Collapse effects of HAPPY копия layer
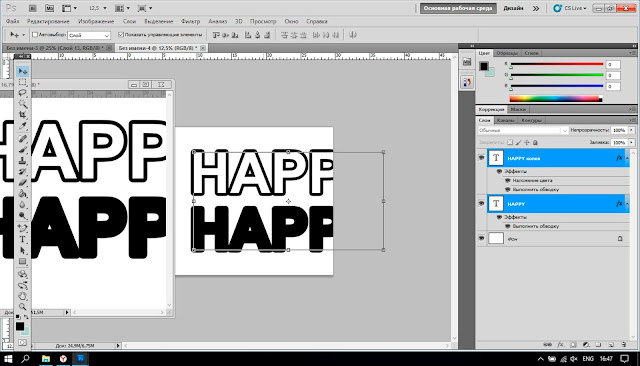The width and height of the screenshot is (640, 366). click(627, 158)
